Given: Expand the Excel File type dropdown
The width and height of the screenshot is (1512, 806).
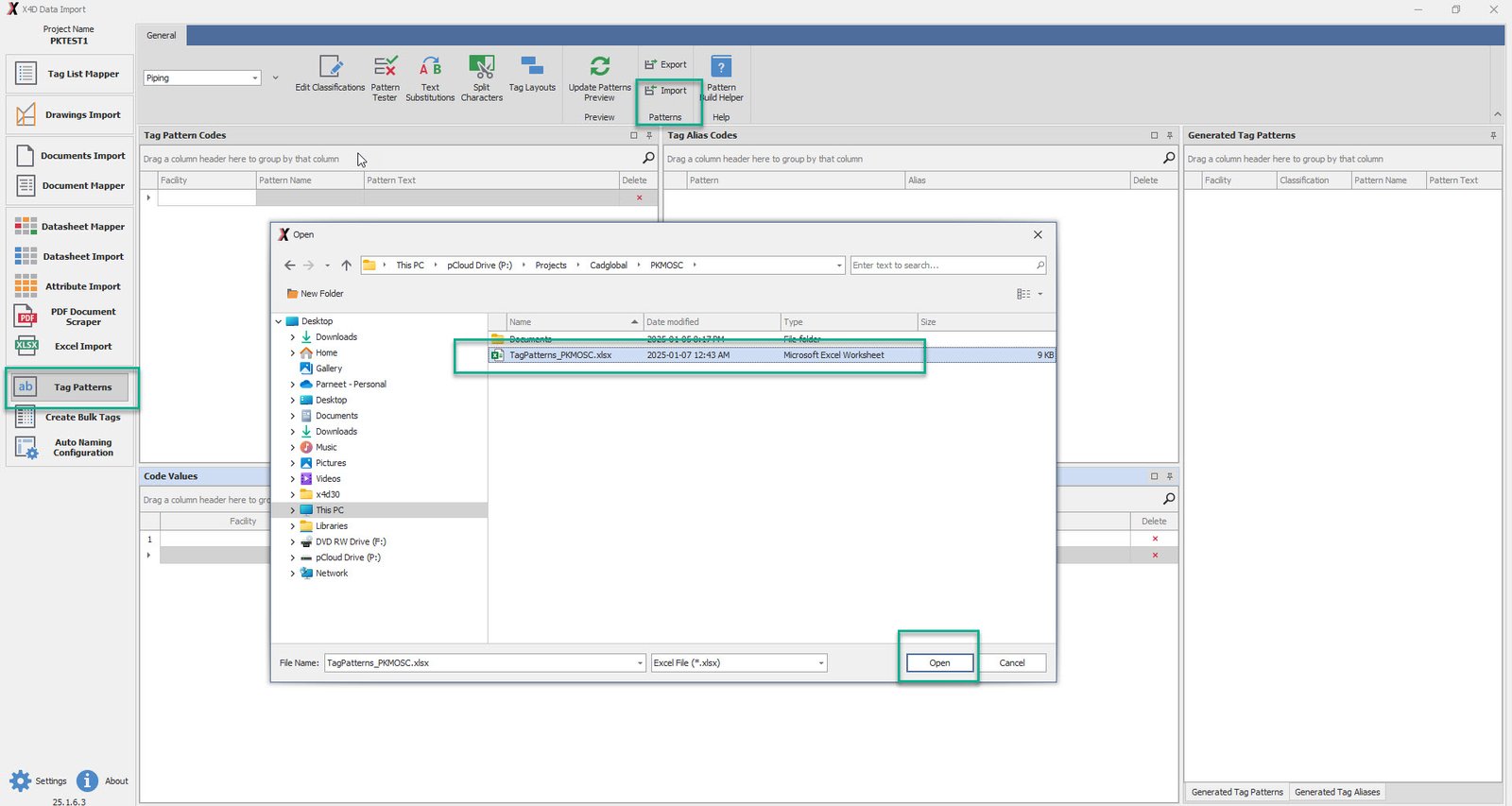Looking at the screenshot, I should click(819, 663).
